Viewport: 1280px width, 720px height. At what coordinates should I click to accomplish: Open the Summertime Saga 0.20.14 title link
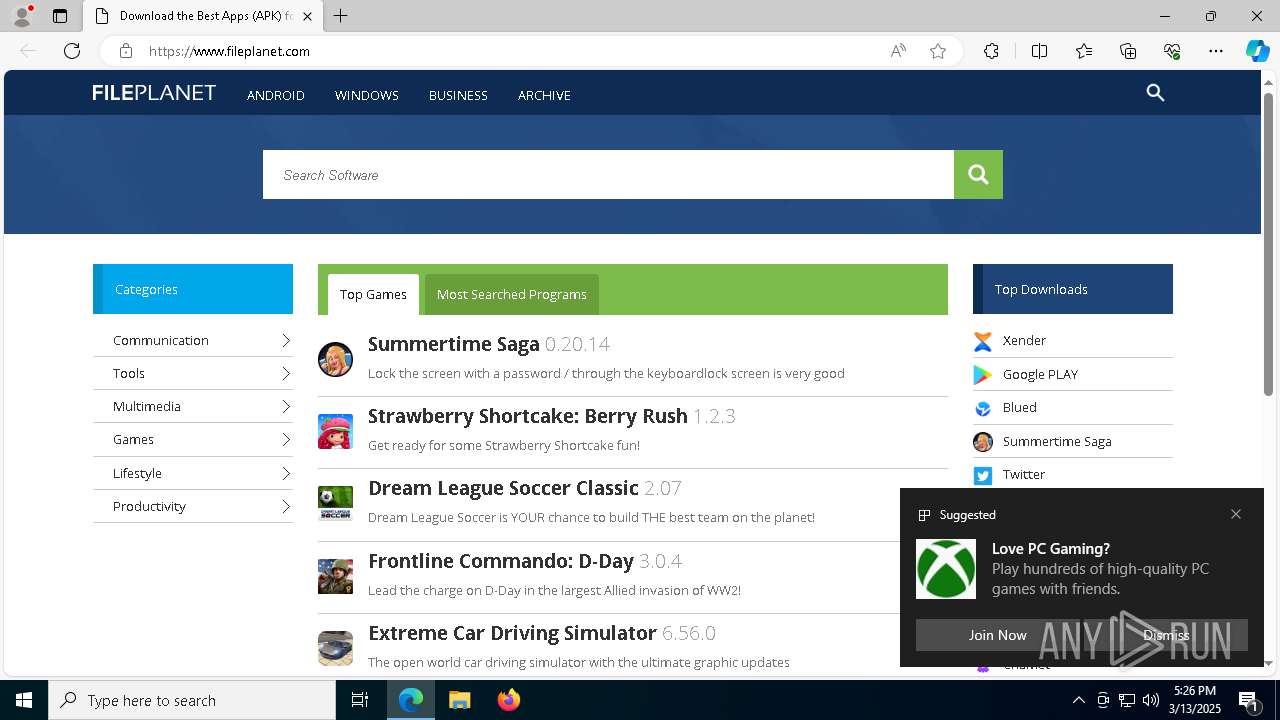tap(489, 344)
